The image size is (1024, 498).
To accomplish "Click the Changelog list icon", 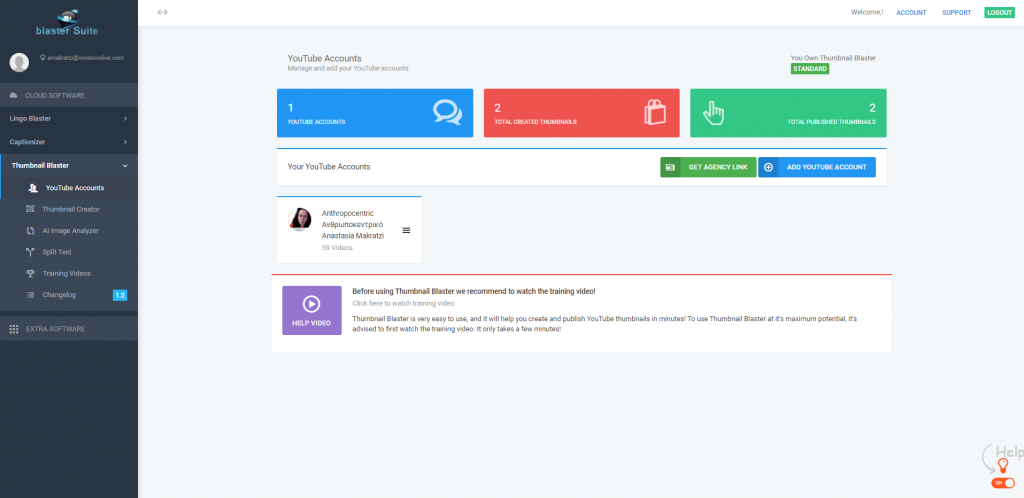I will pos(30,295).
